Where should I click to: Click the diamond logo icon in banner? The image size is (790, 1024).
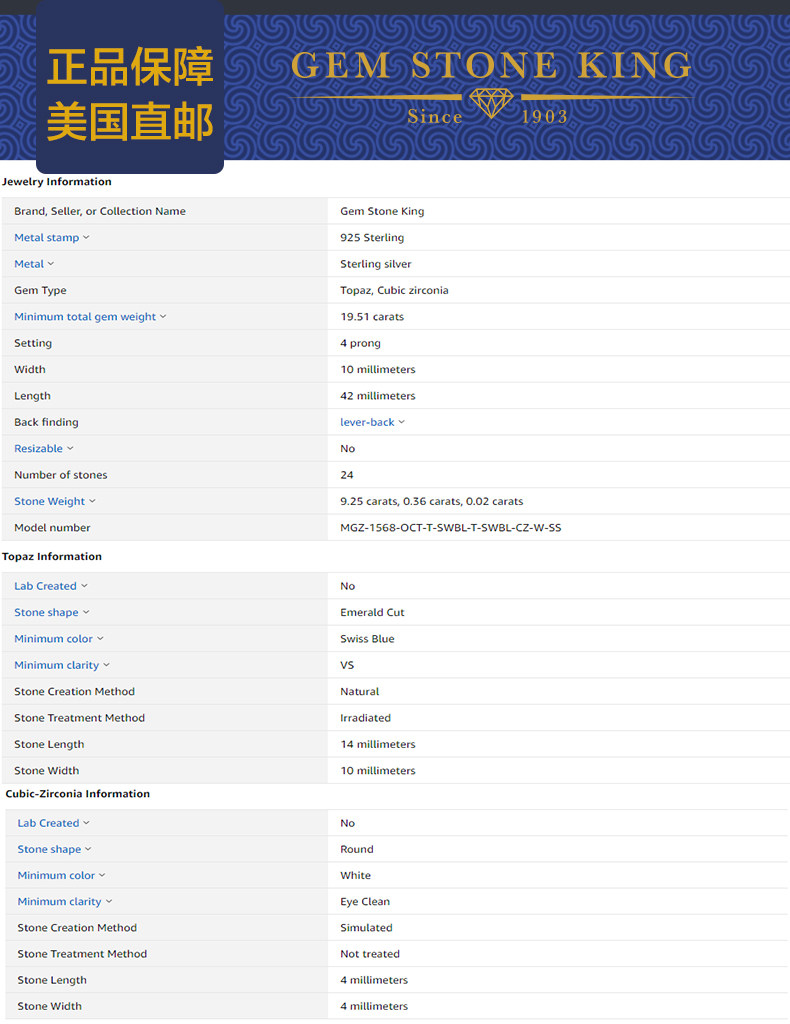click(491, 103)
